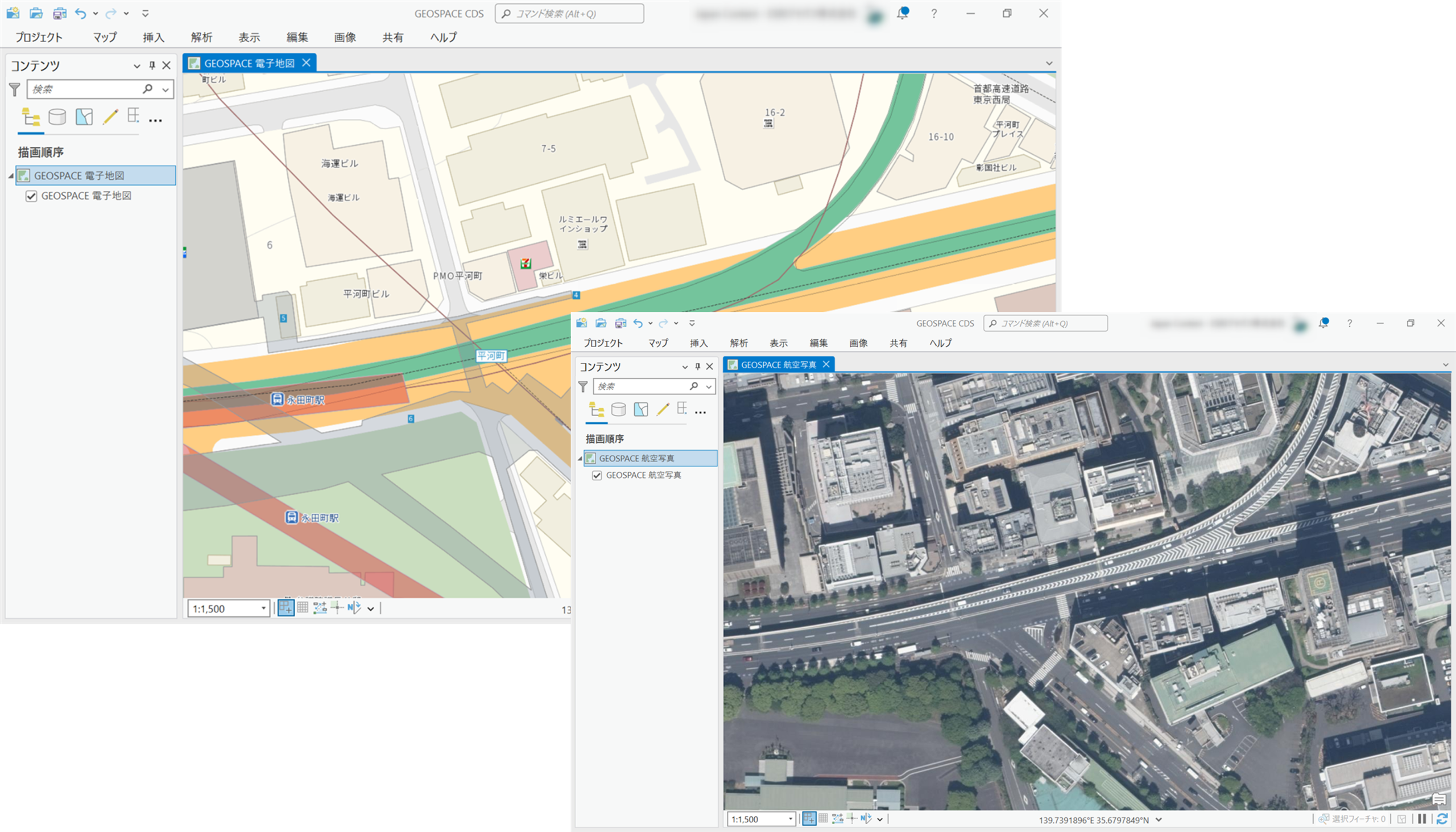Viewport: 1456px width, 832px height.
Task: Select the List By Data Source icon
Action: tap(57, 117)
